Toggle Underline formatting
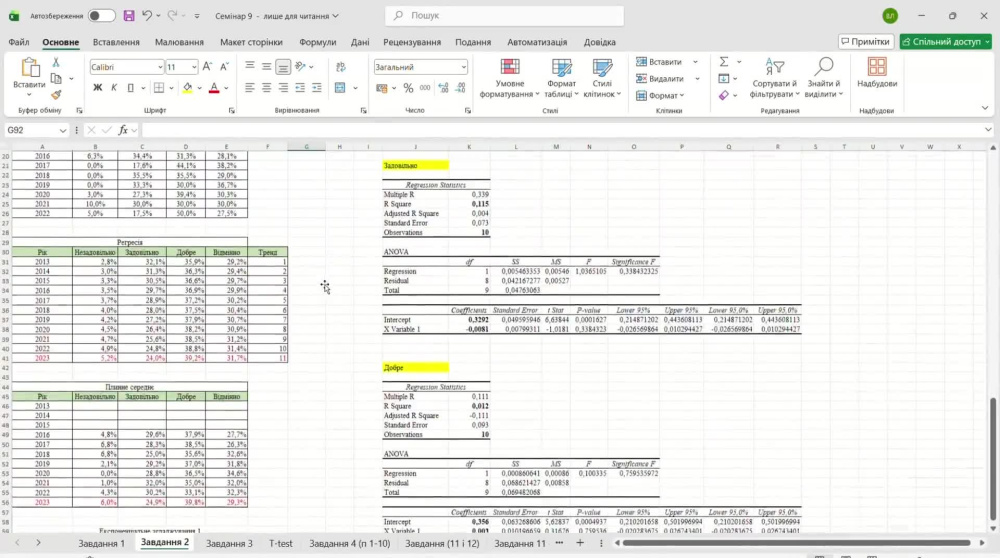The image size is (1000, 558). pyautogui.click(x=130, y=87)
